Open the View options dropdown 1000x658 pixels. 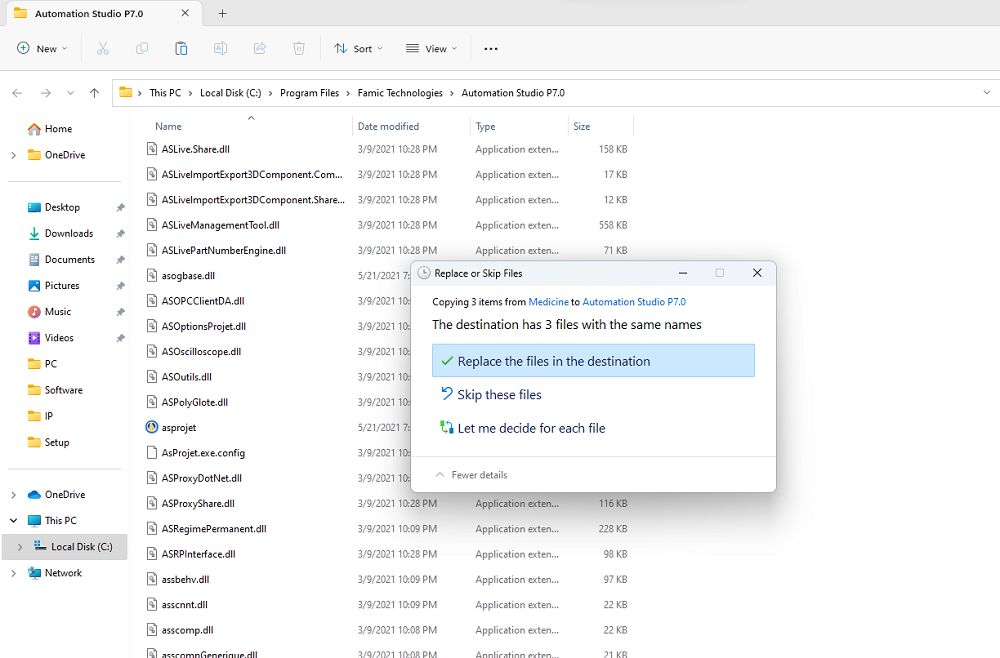431,48
